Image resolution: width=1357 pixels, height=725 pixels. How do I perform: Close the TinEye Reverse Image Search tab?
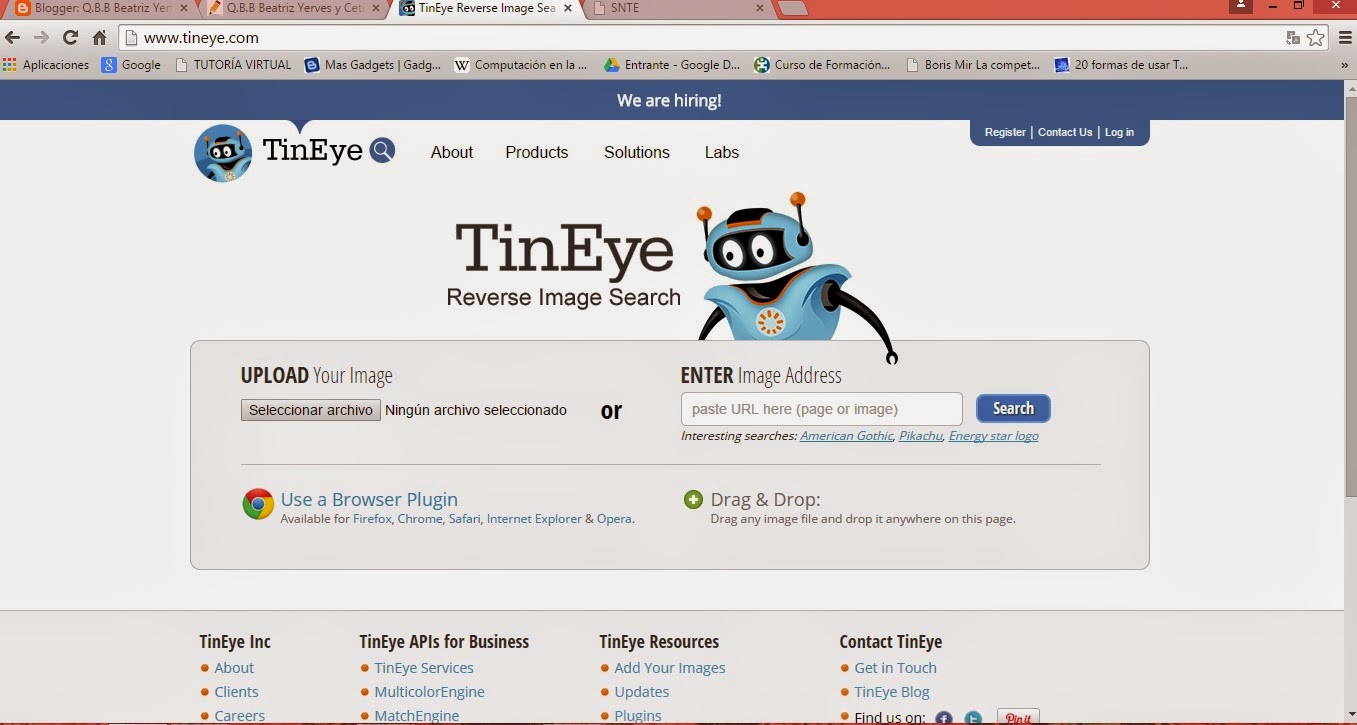pos(567,8)
